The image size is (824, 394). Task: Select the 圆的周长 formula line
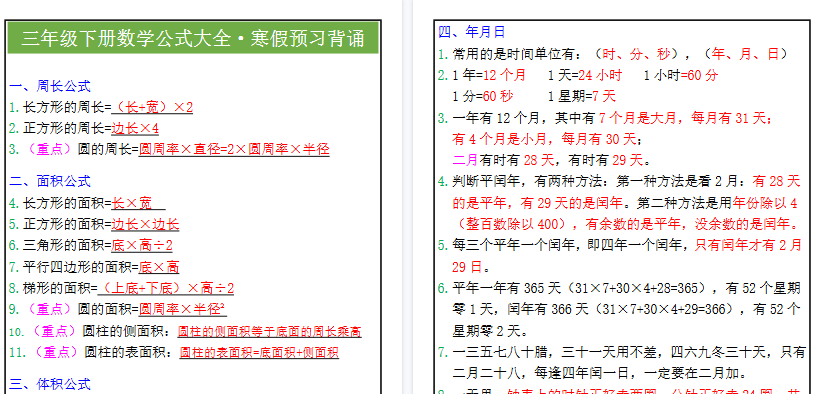click(169, 149)
